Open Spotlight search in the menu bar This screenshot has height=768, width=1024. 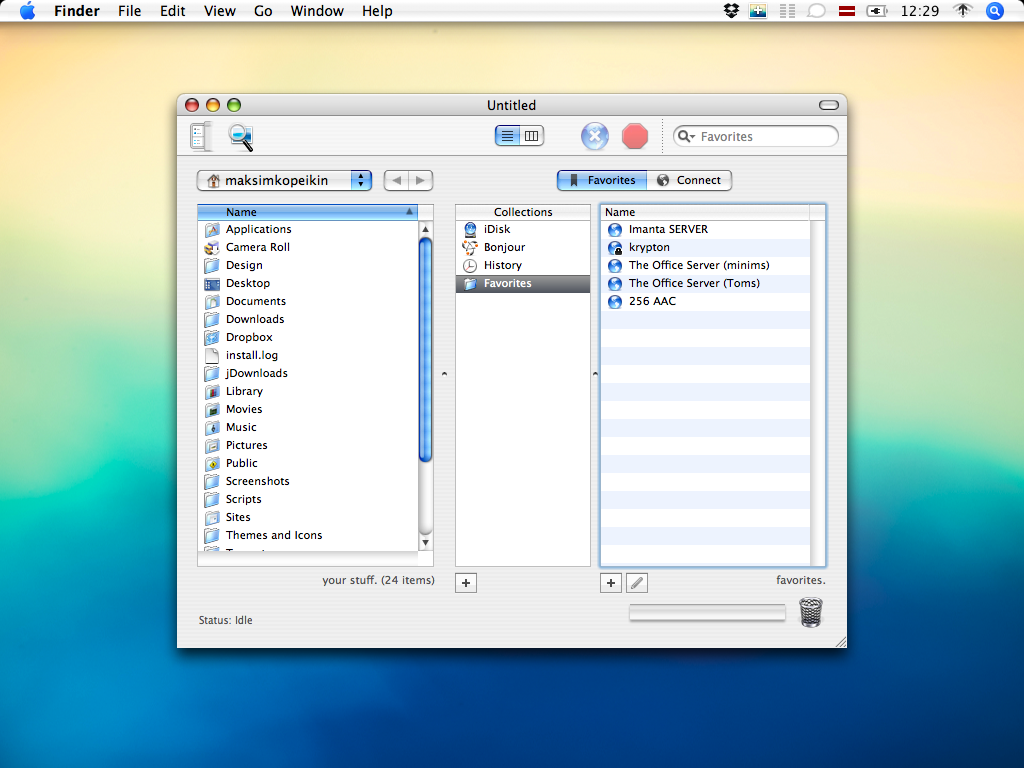coord(994,11)
